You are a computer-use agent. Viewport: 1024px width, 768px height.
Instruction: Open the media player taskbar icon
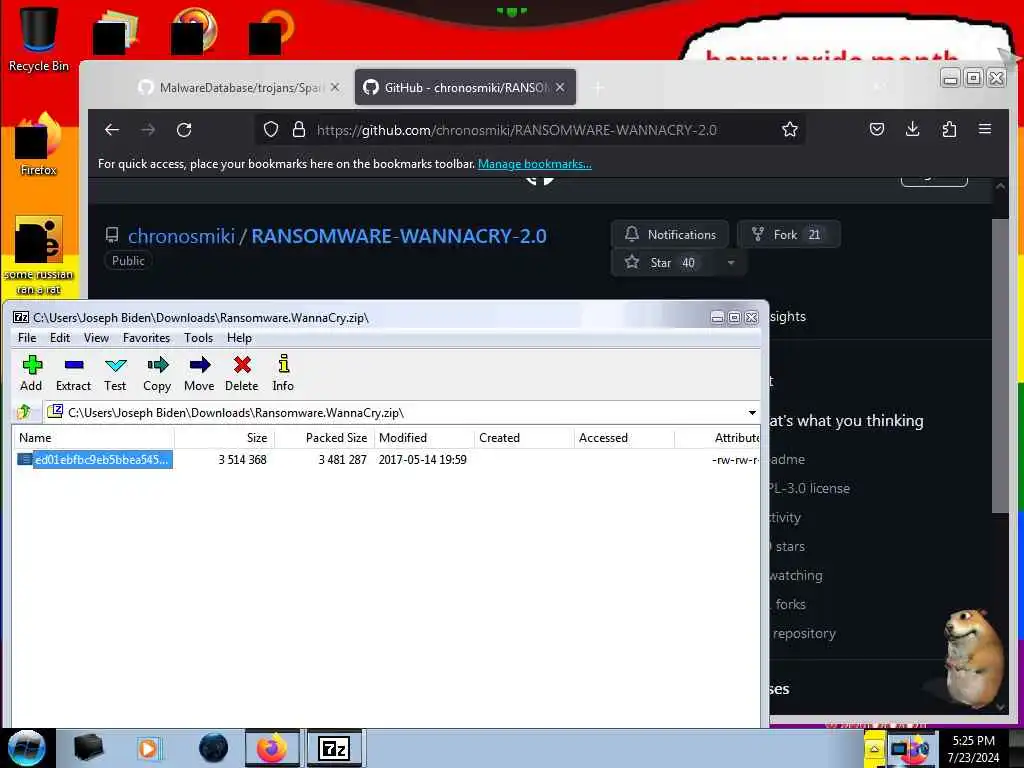pyautogui.click(x=150, y=748)
